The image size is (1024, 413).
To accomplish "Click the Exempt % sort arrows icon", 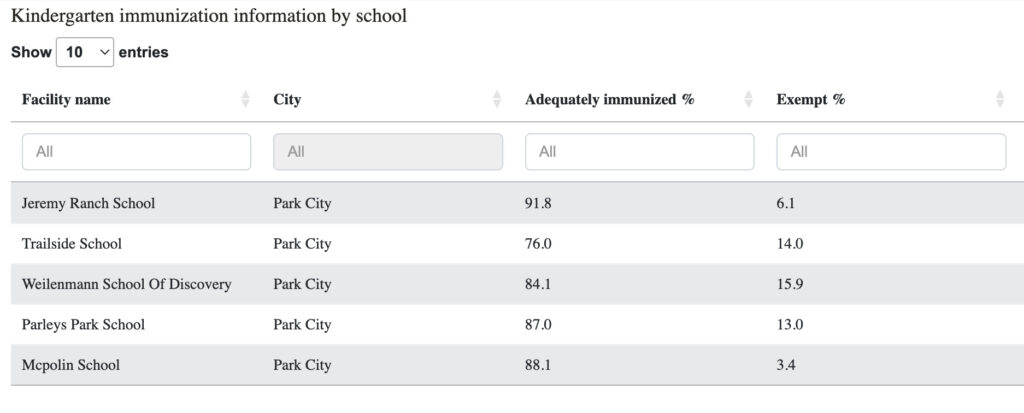I will click(x=1000, y=99).
